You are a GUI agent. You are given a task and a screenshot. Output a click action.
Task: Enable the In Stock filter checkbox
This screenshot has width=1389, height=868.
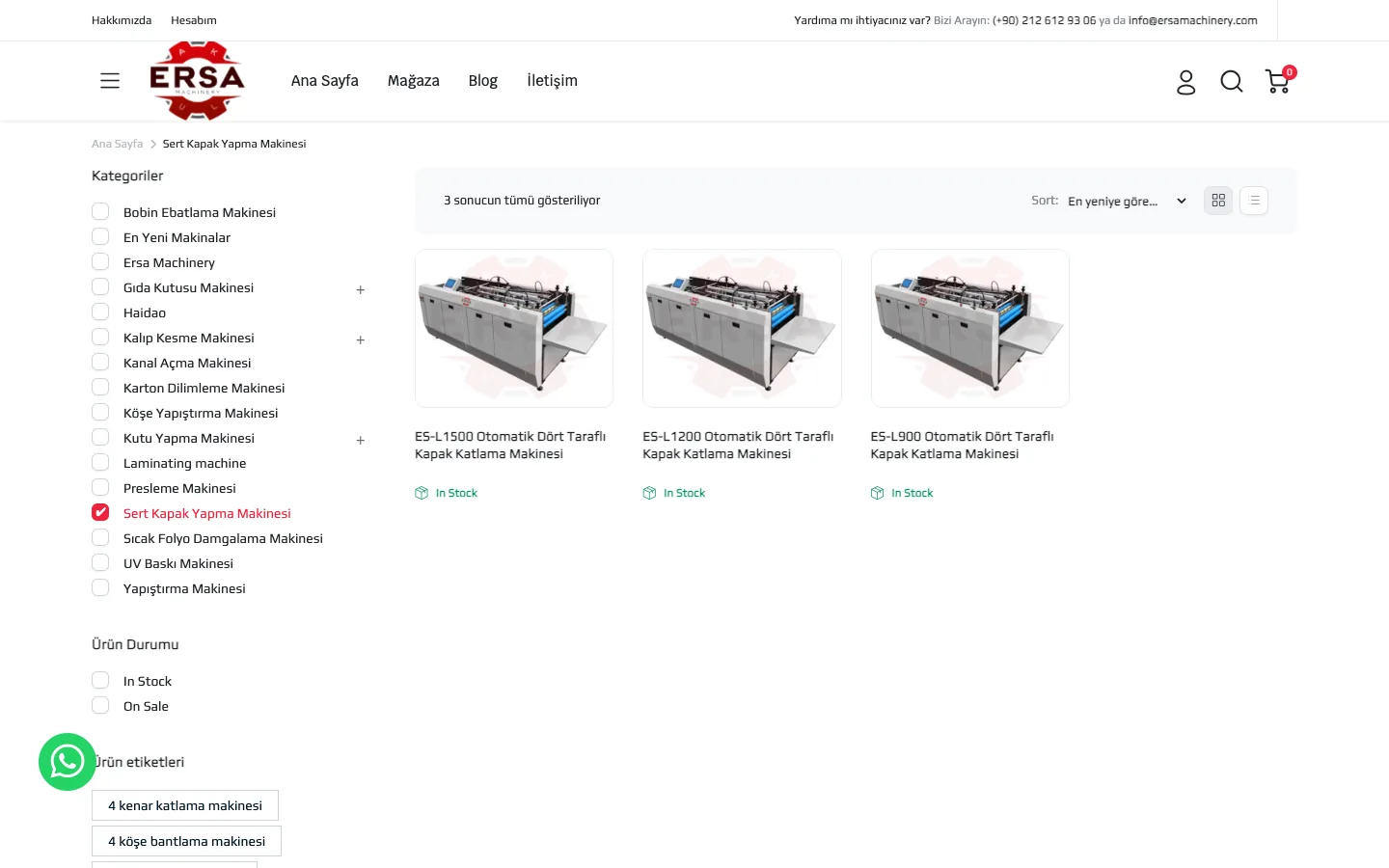(100, 680)
